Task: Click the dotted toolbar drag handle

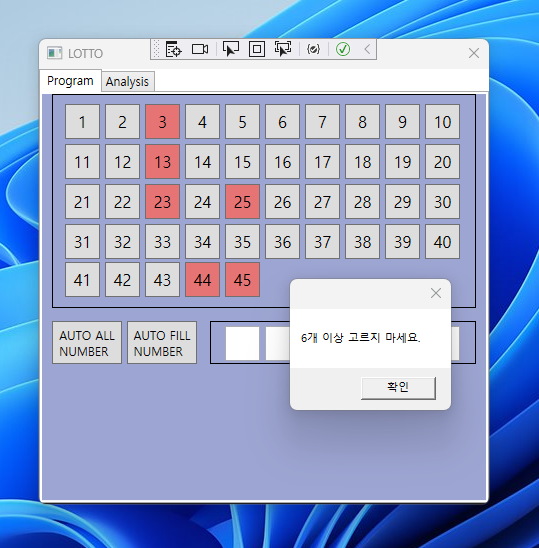Action: (x=156, y=49)
